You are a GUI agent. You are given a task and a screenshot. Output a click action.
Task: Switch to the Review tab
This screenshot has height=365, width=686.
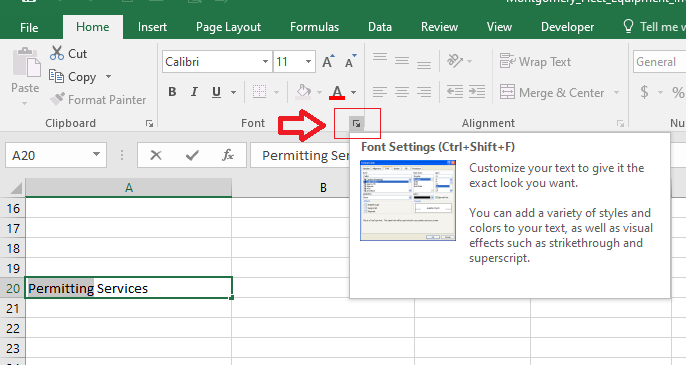tap(439, 27)
